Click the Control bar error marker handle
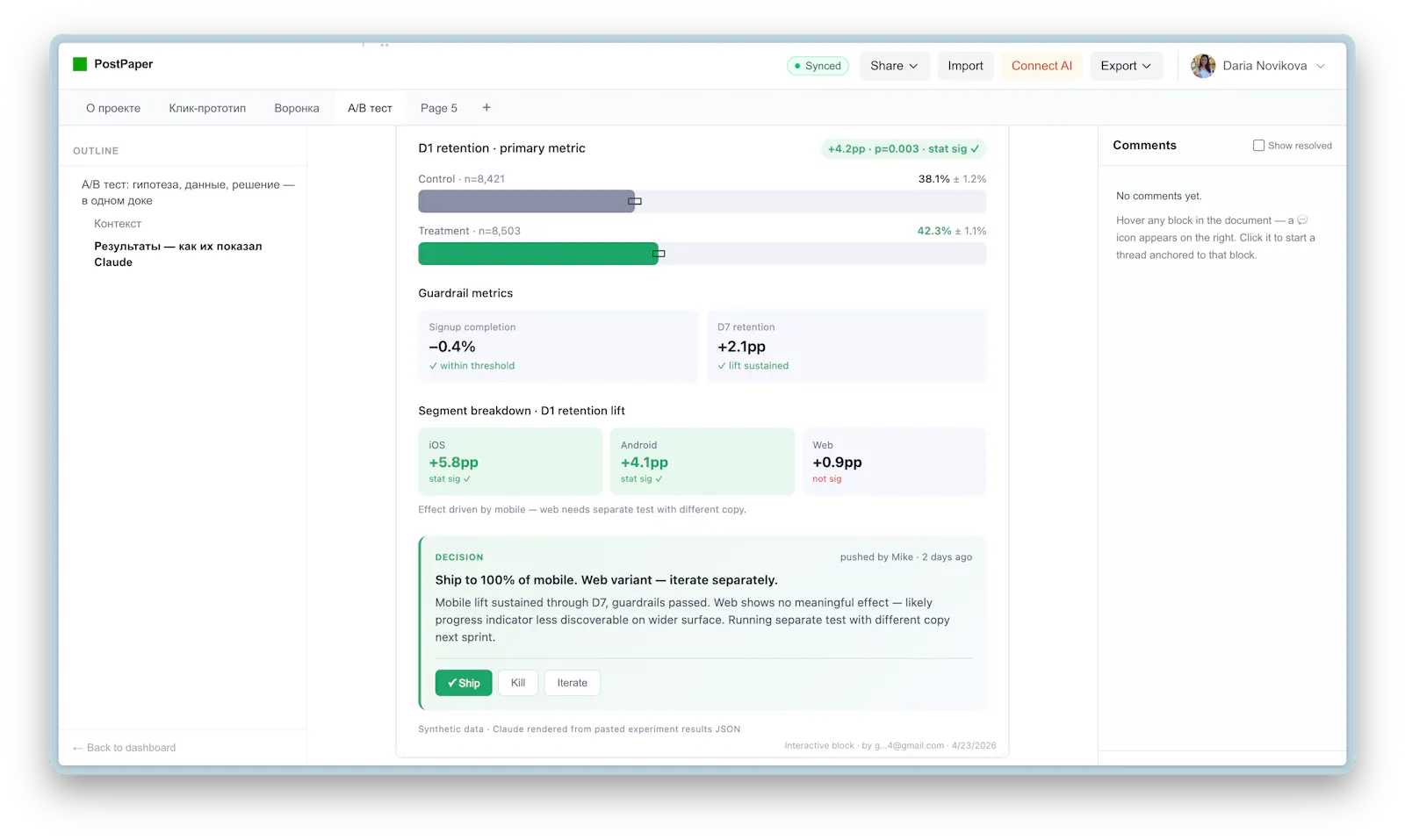Image resolution: width=1405 pixels, height=840 pixels. pos(635,201)
